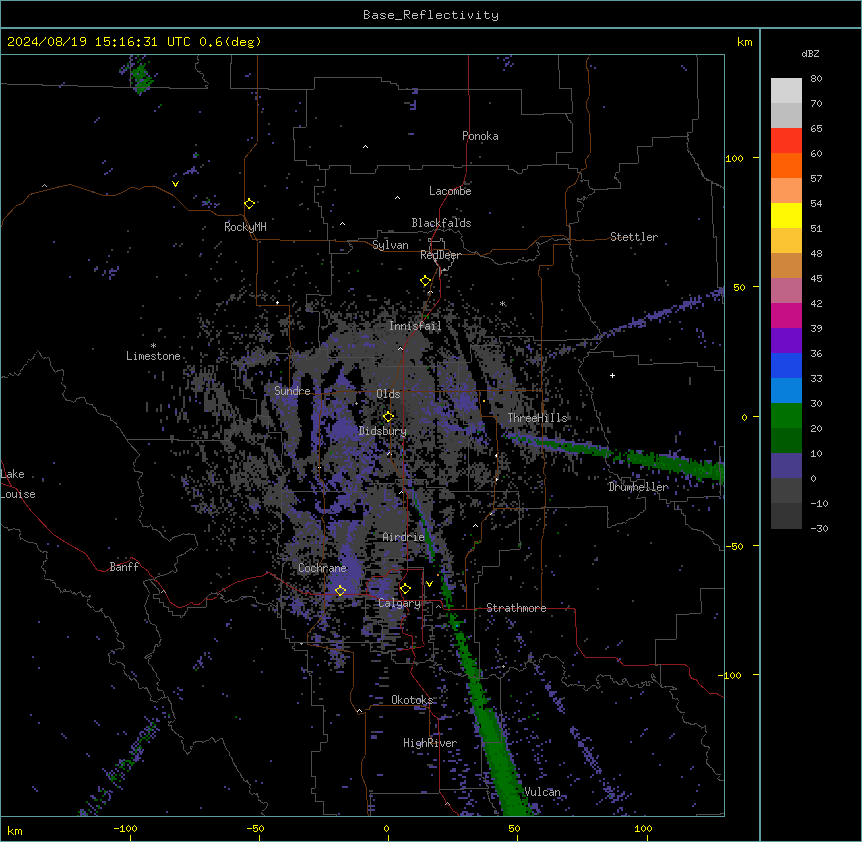Click the Cochrane town label
Screen dimensions: 862x842
click(322, 568)
